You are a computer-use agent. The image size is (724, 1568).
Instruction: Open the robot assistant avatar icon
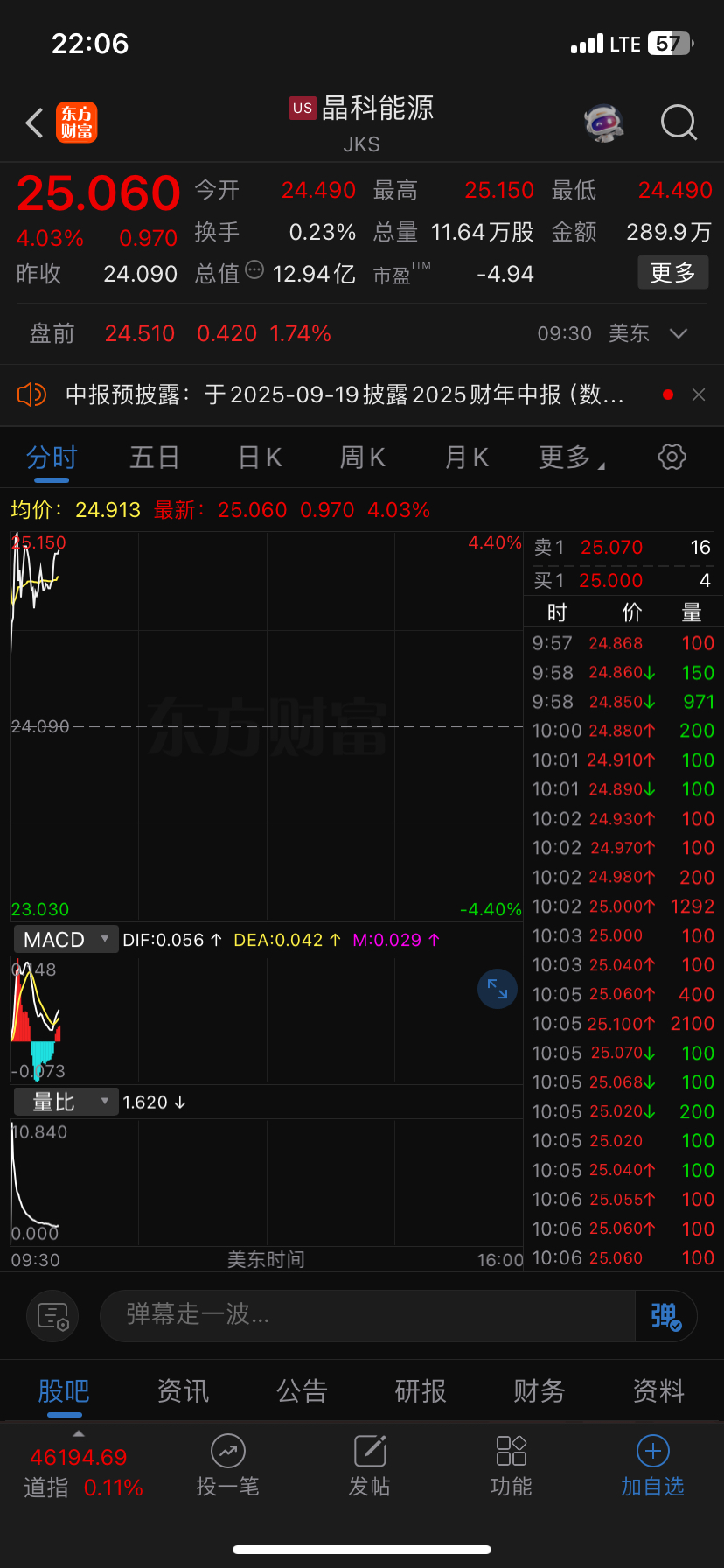[x=604, y=122]
